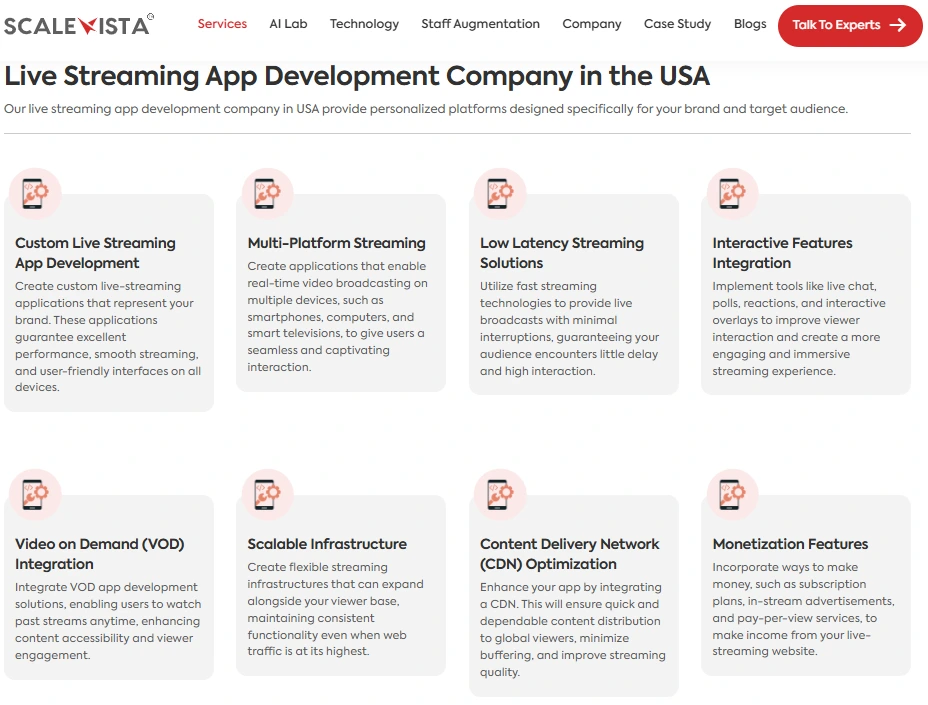This screenshot has height=705, width=928.
Task: Click description starting 'Implement tools like live chat'
Action: 798,328
